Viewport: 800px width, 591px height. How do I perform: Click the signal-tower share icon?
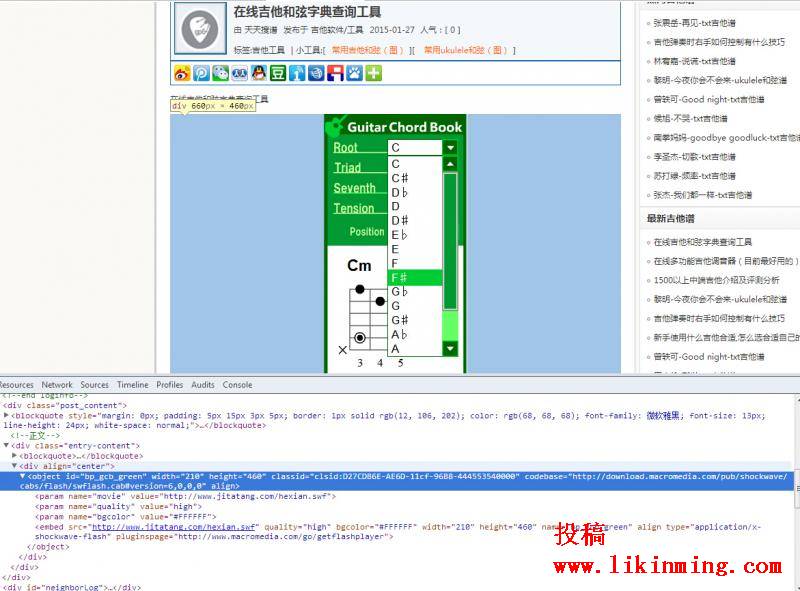coord(298,73)
